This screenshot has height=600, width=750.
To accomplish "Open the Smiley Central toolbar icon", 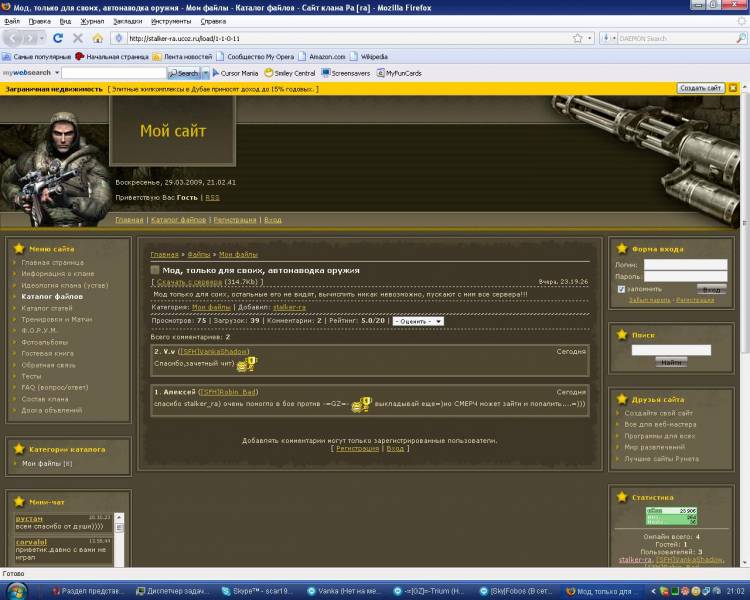I will click(291, 73).
